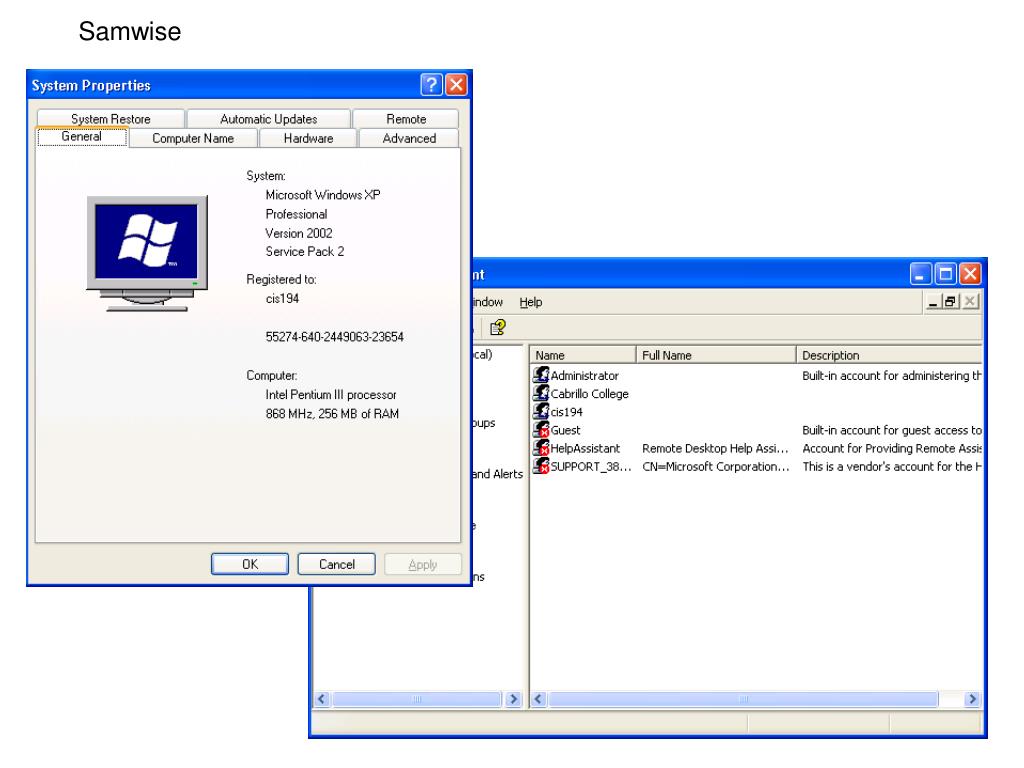The width and height of the screenshot is (1024, 768).
Task: Minimize the management console window
Action: tap(921, 274)
